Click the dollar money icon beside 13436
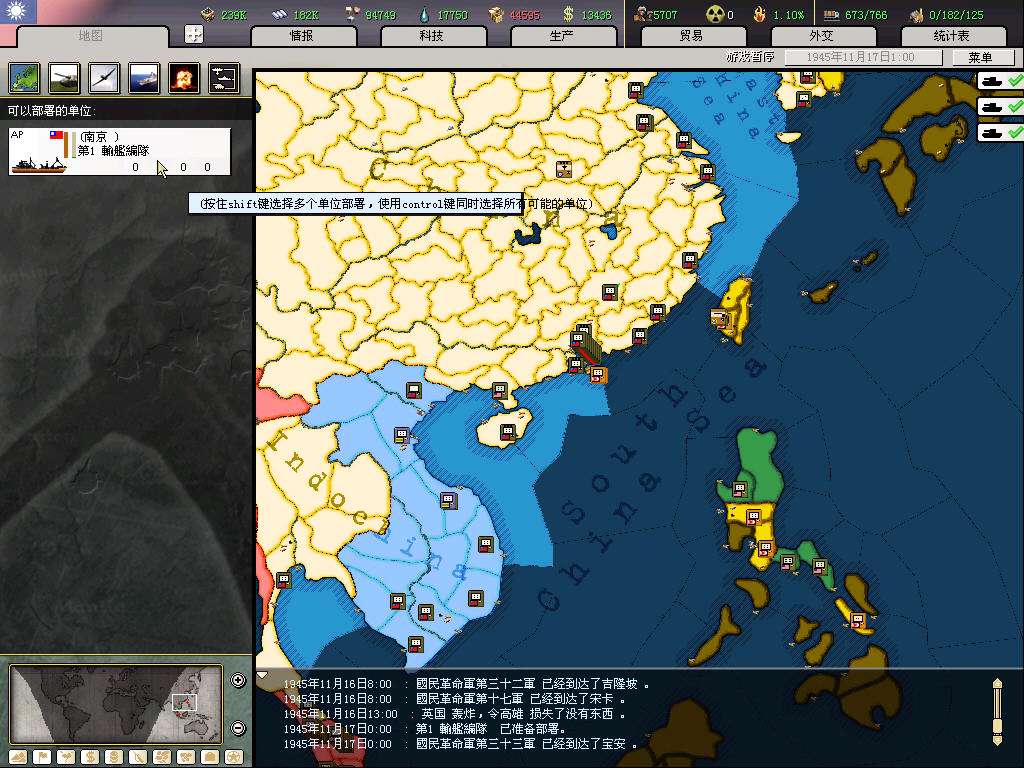The height and width of the screenshot is (768, 1024). (568, 14)
